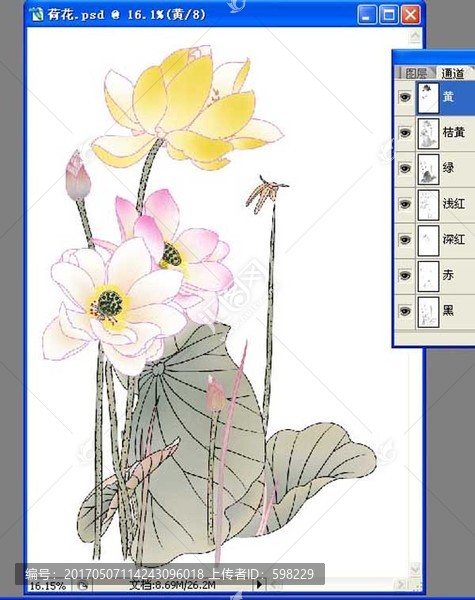The height and width of the screenshot is (600, 475).
Task: Click the 黄 channel name
Action: coord(448,97)
